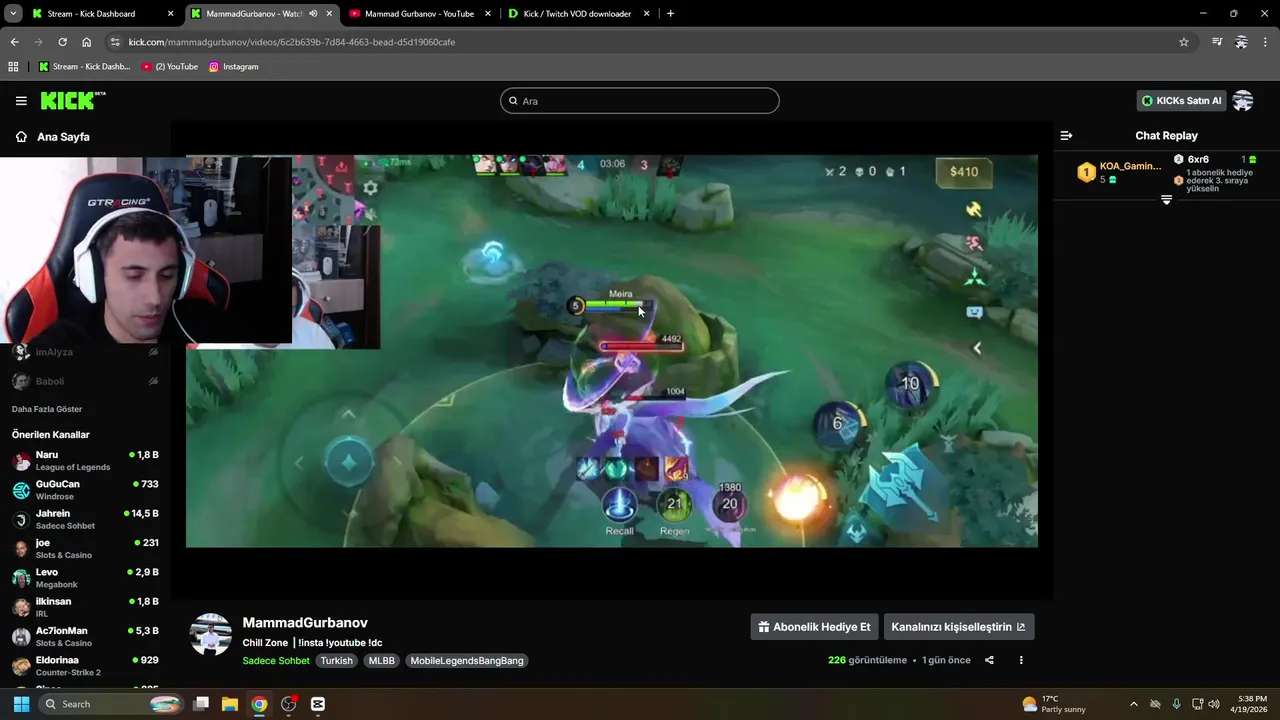Open the CapCut taskbar icon
This screenshot has width=1280, height=720.
(318, 704)
